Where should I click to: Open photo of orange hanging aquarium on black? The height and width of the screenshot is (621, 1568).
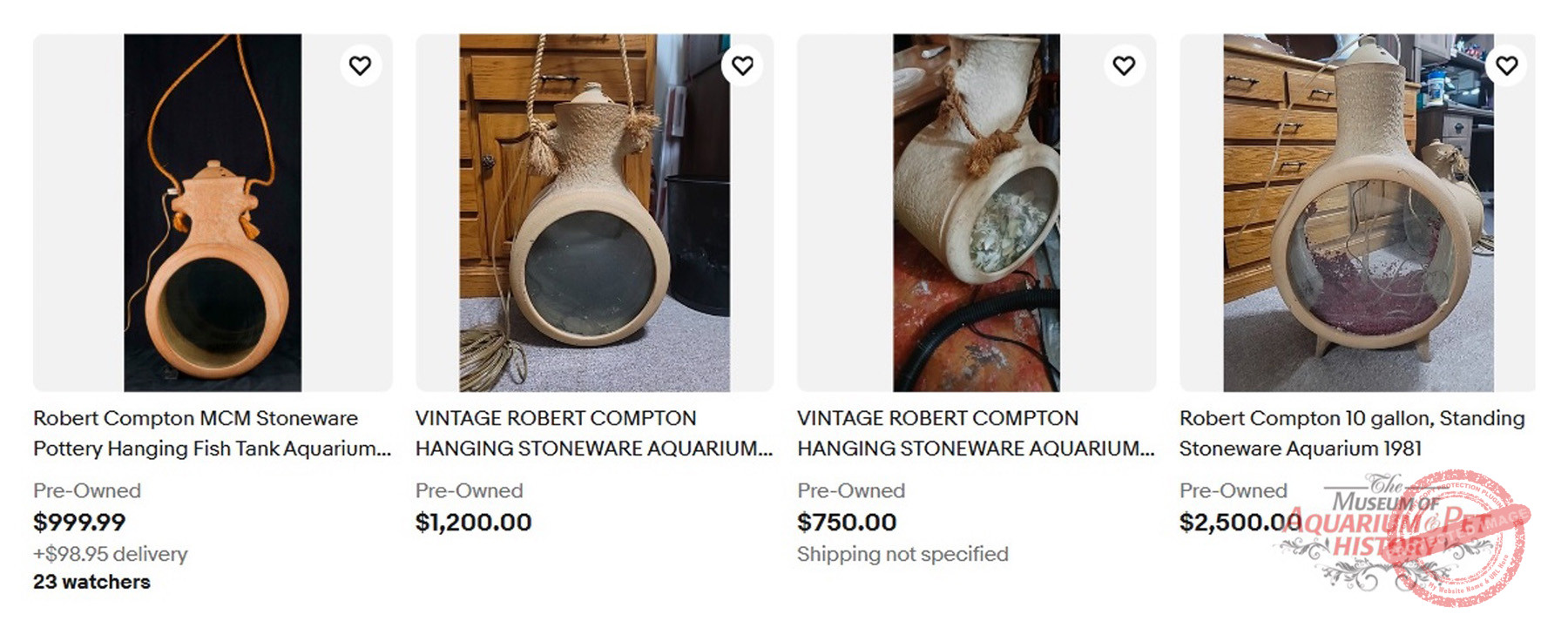click(213, 213)
